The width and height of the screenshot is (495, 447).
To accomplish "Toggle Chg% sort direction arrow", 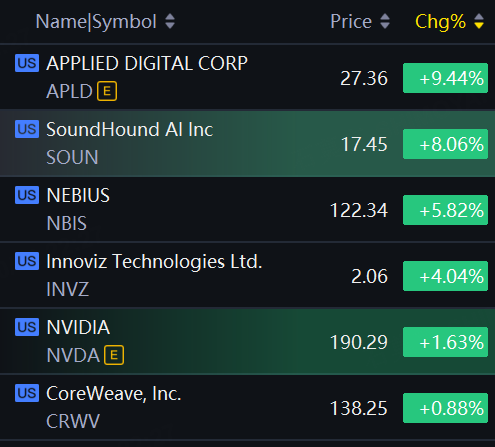I will click(479, 21).
